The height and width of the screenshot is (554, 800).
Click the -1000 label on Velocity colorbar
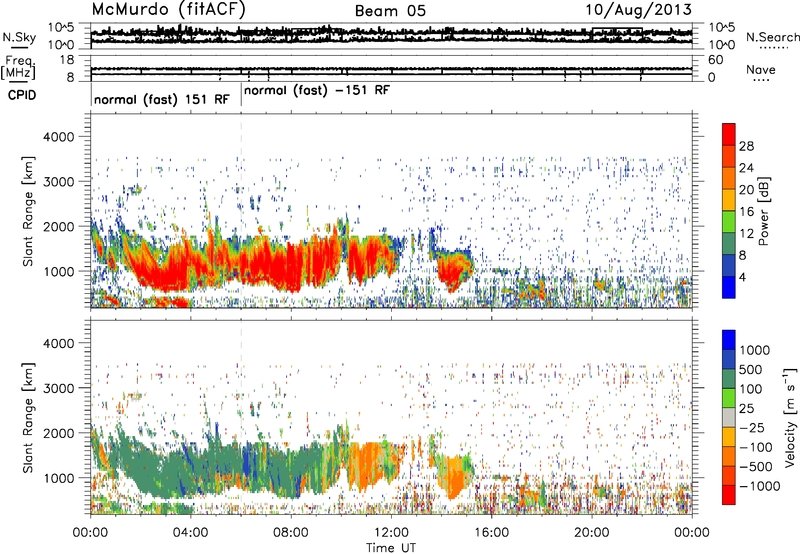click(x=759, y=486)
